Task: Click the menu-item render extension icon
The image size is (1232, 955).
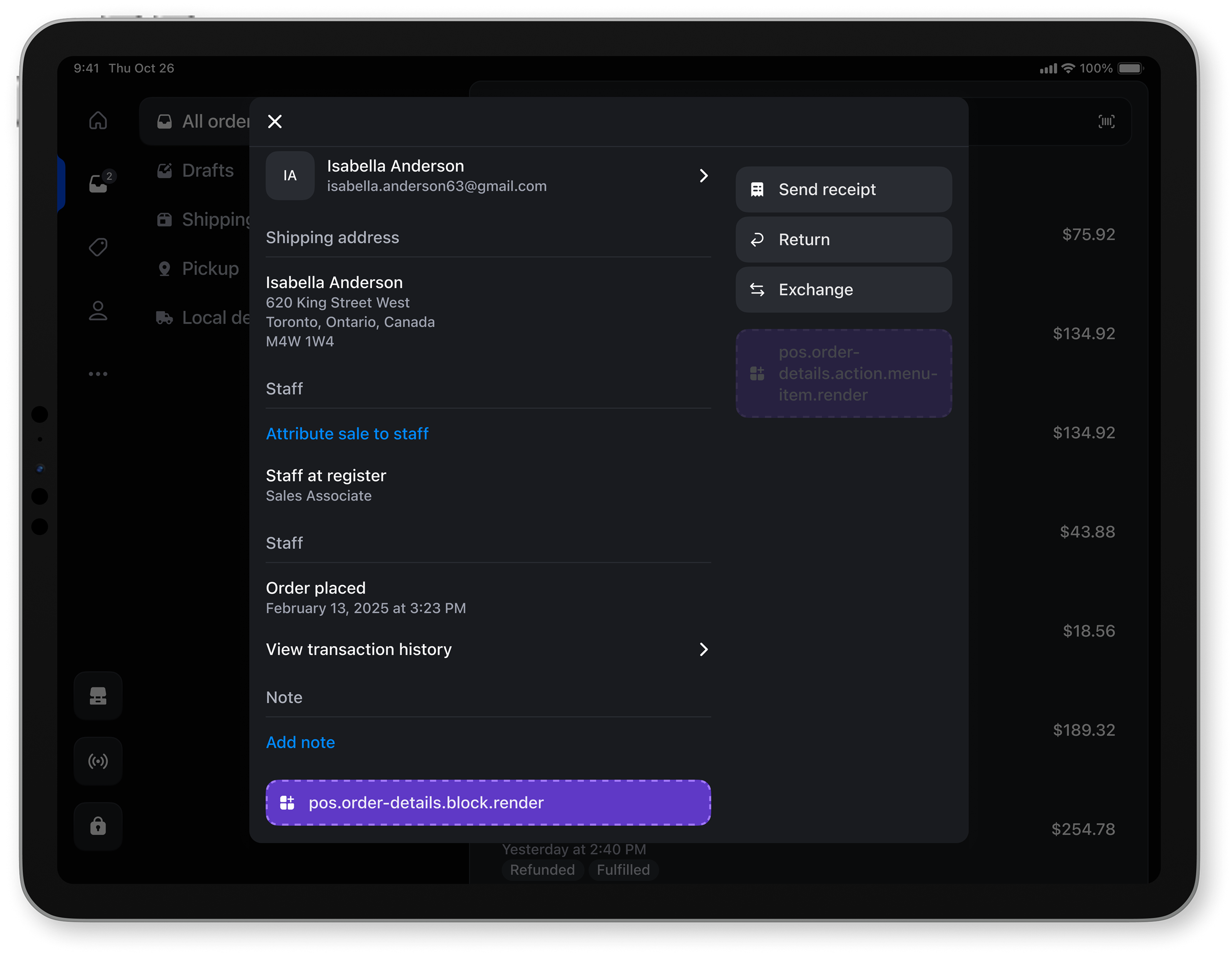Action: [x=757, y=373]
